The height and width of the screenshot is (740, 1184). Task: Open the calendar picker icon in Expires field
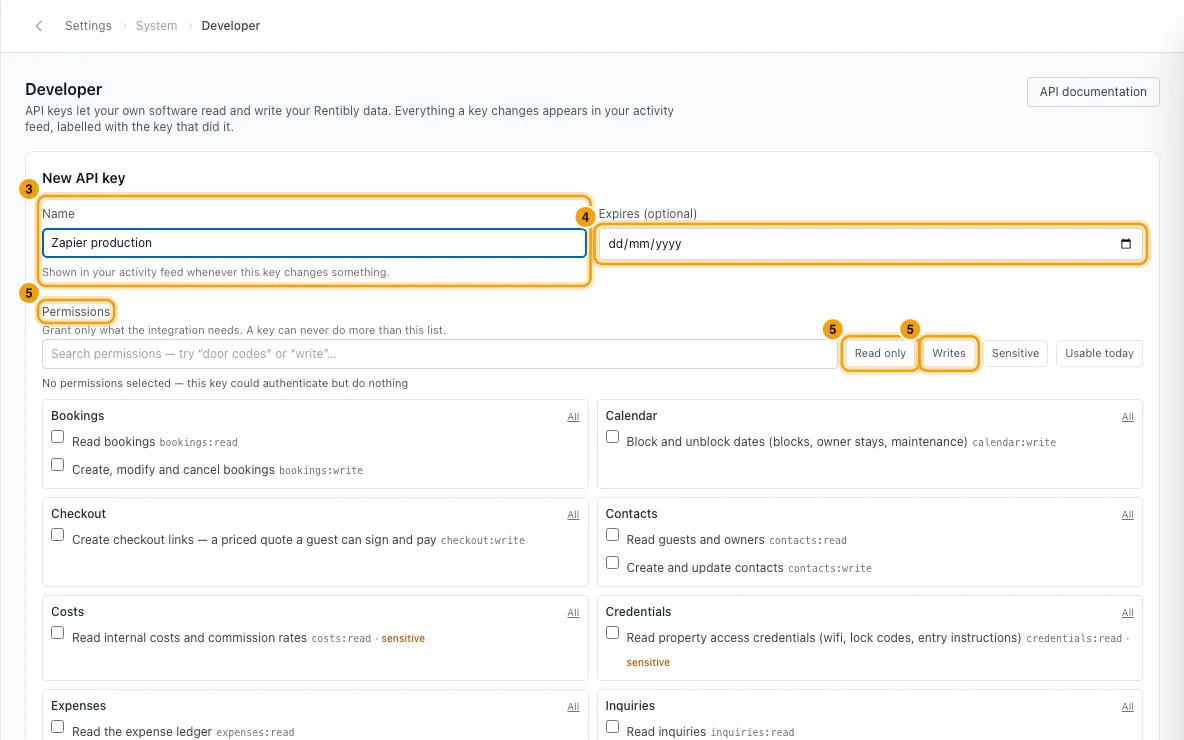(1125, 244)
